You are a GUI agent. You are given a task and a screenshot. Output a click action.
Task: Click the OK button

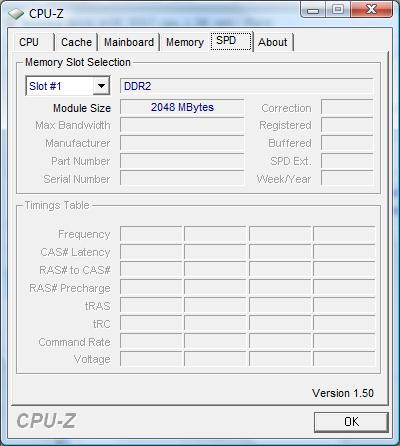(351, 422)
